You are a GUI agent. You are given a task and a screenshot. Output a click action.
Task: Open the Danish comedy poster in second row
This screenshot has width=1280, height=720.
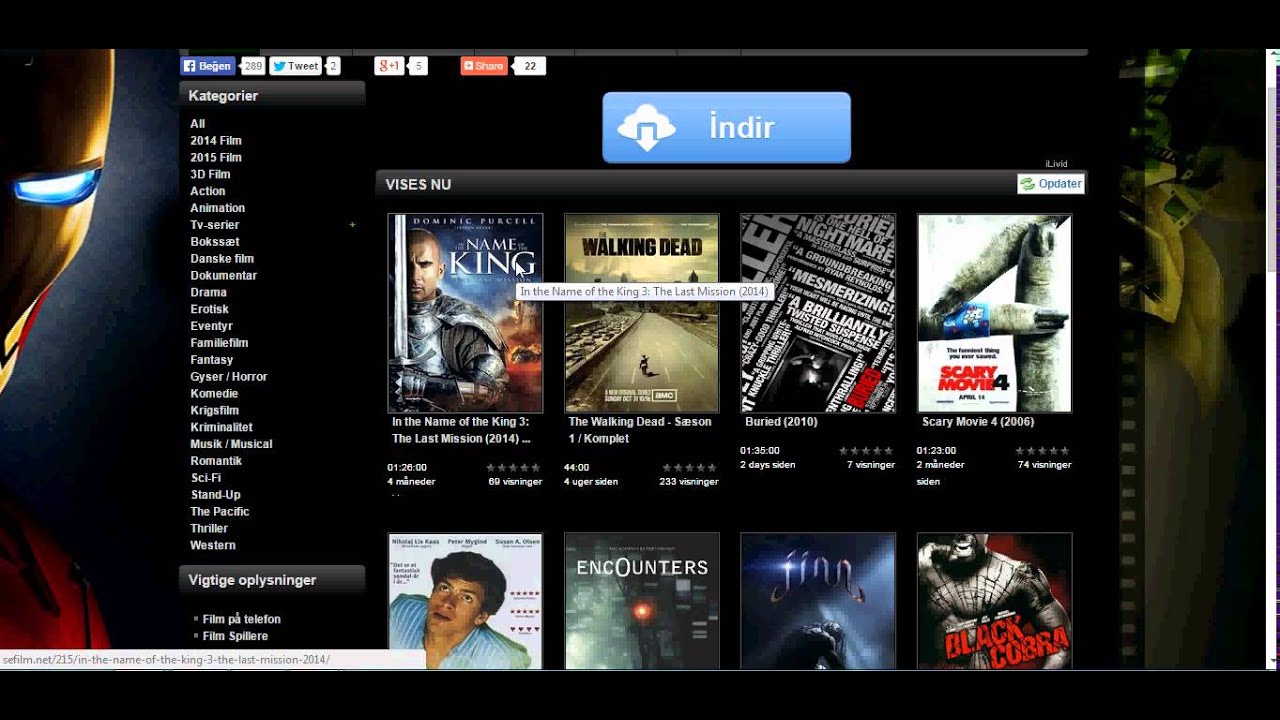click(465, 601)
